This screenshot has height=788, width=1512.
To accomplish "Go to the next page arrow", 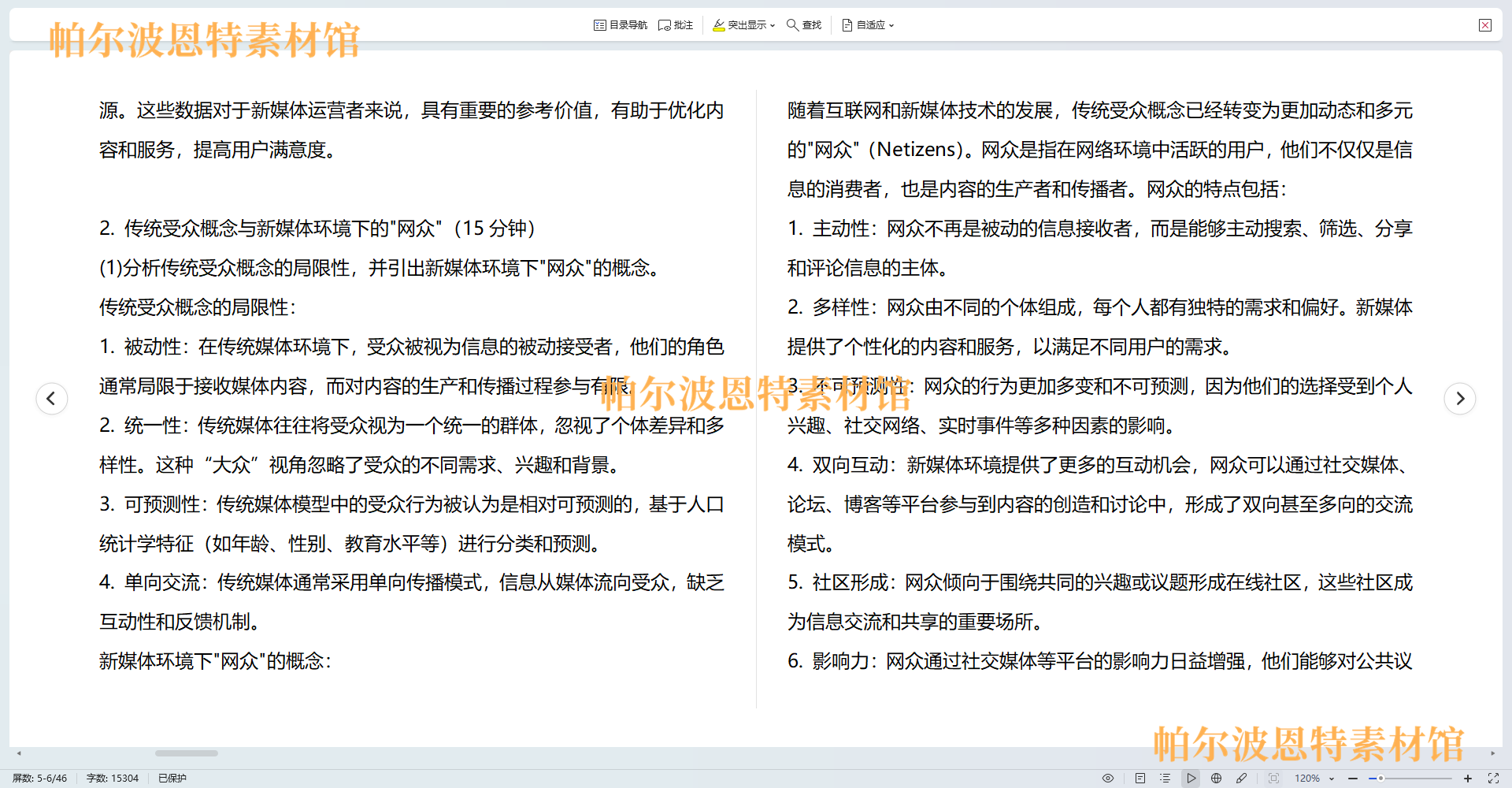I will [1460, 398].
